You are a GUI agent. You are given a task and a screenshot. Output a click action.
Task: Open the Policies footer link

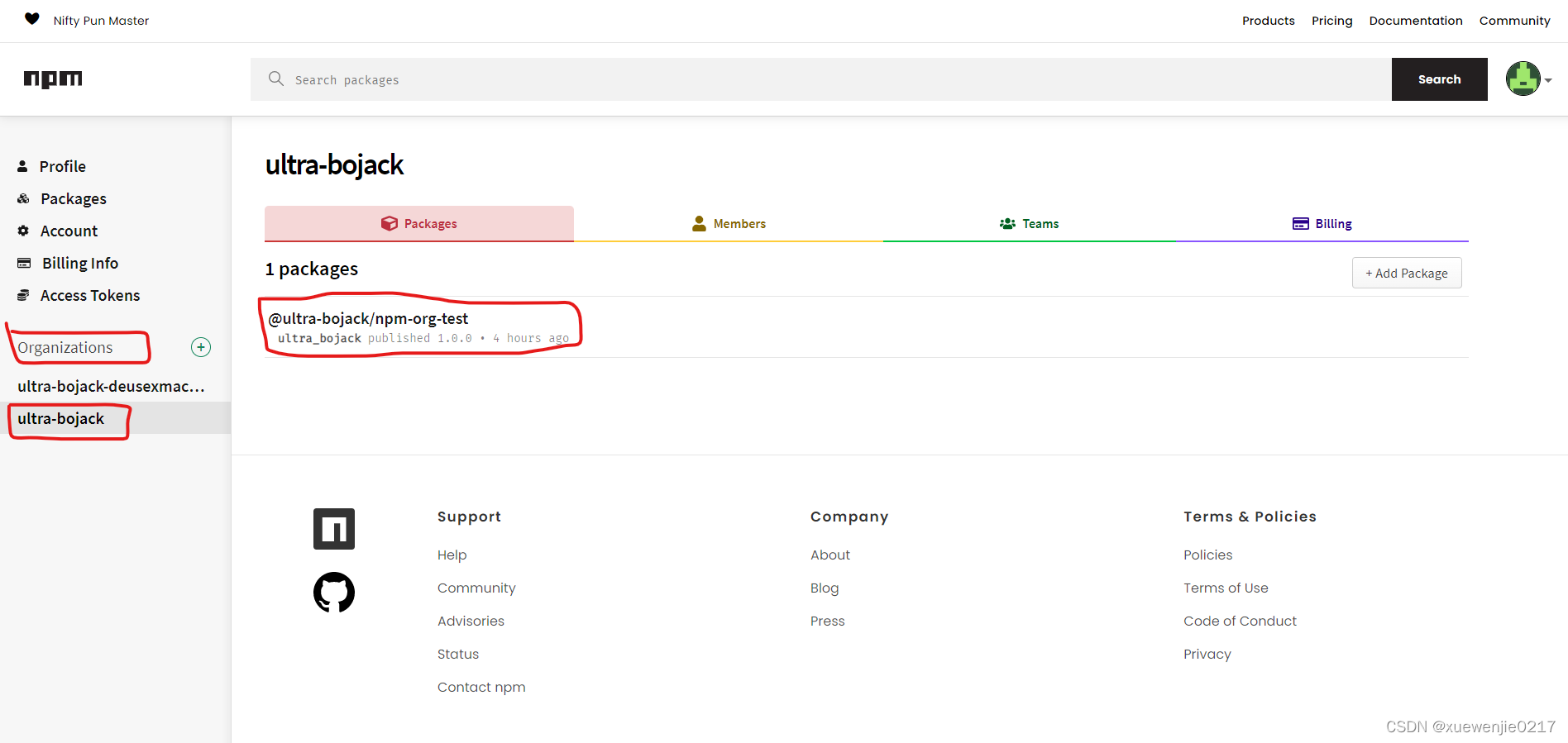coord(1207,555)
